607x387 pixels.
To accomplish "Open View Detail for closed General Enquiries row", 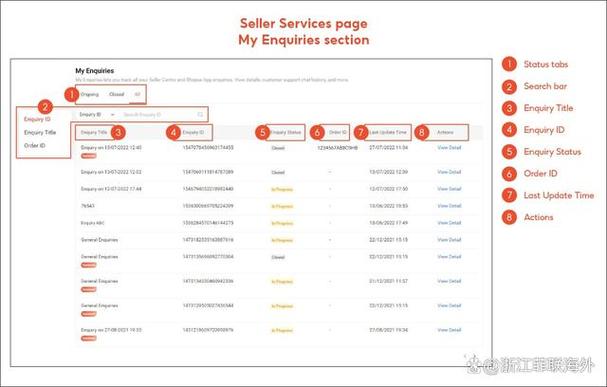I will tap(449, 257).
